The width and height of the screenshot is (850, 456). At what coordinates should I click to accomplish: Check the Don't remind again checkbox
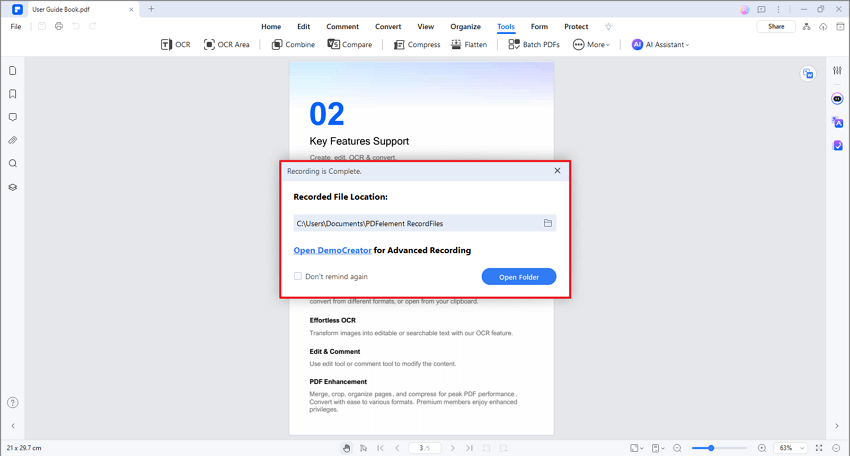tap(298, 277)
